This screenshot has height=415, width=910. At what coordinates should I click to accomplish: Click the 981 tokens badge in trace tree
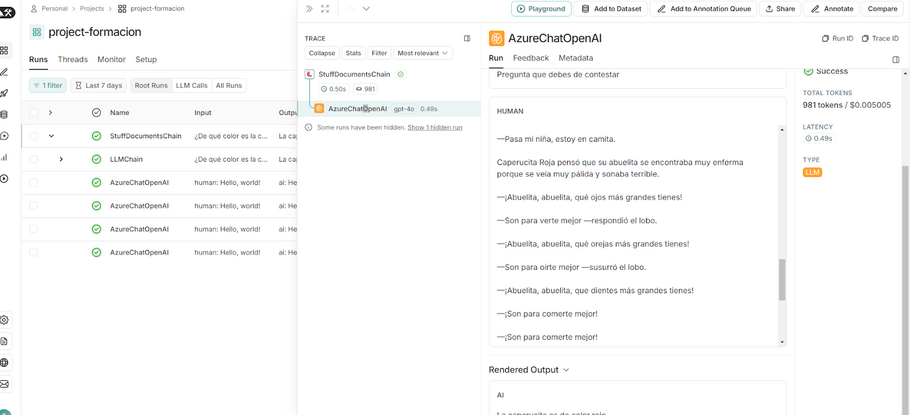(366, 89)
